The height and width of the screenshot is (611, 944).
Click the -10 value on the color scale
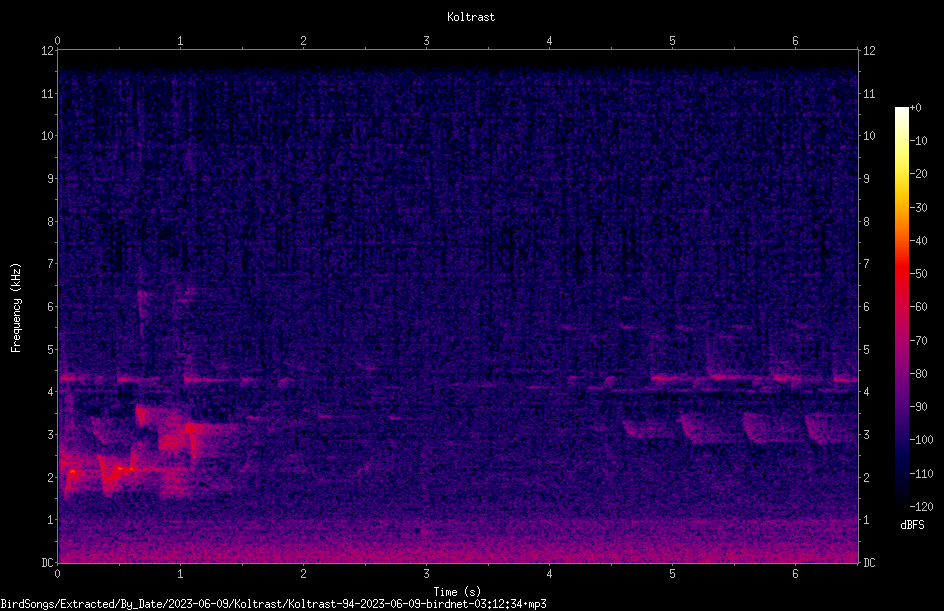click(918, 141)
